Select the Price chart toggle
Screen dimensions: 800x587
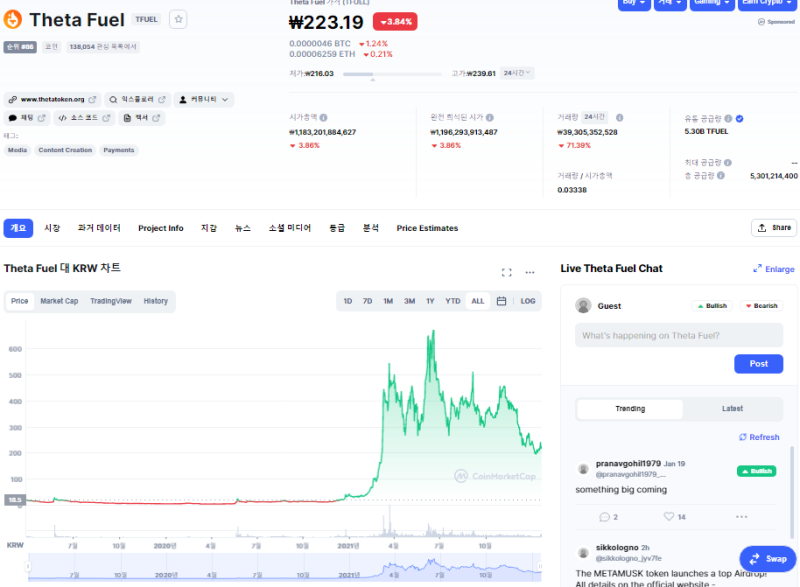pyautogui.click(x=19, y=301)
